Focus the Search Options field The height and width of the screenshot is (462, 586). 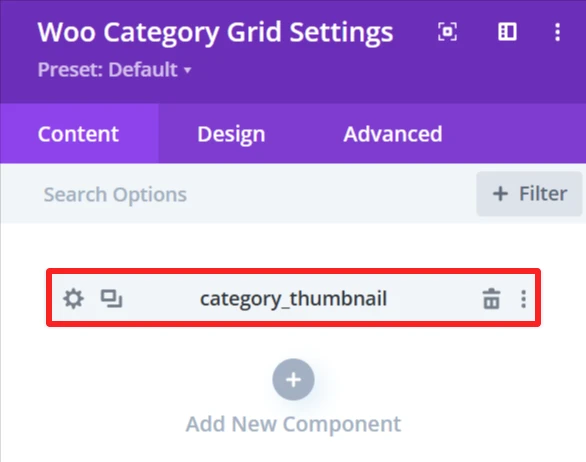[239, 194]
